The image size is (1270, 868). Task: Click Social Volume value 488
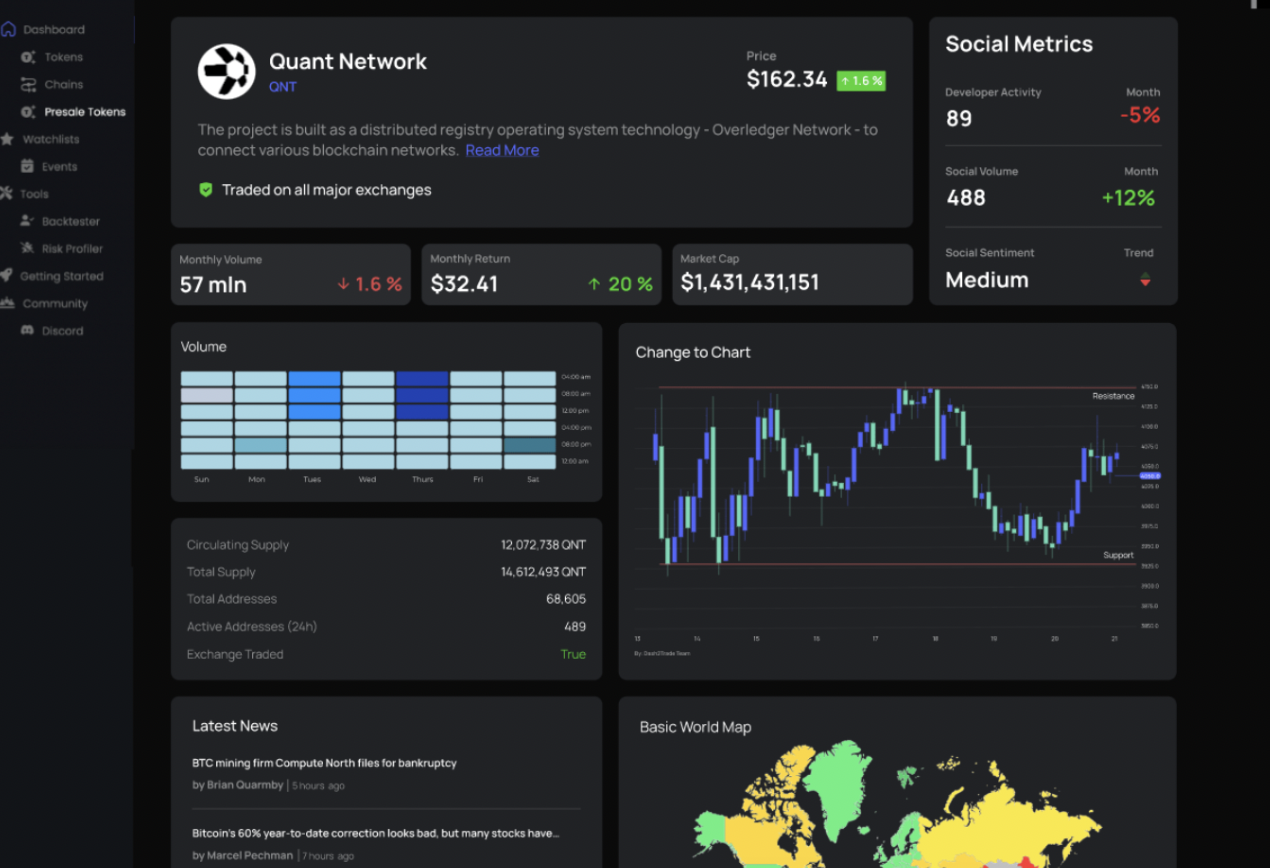966,198
